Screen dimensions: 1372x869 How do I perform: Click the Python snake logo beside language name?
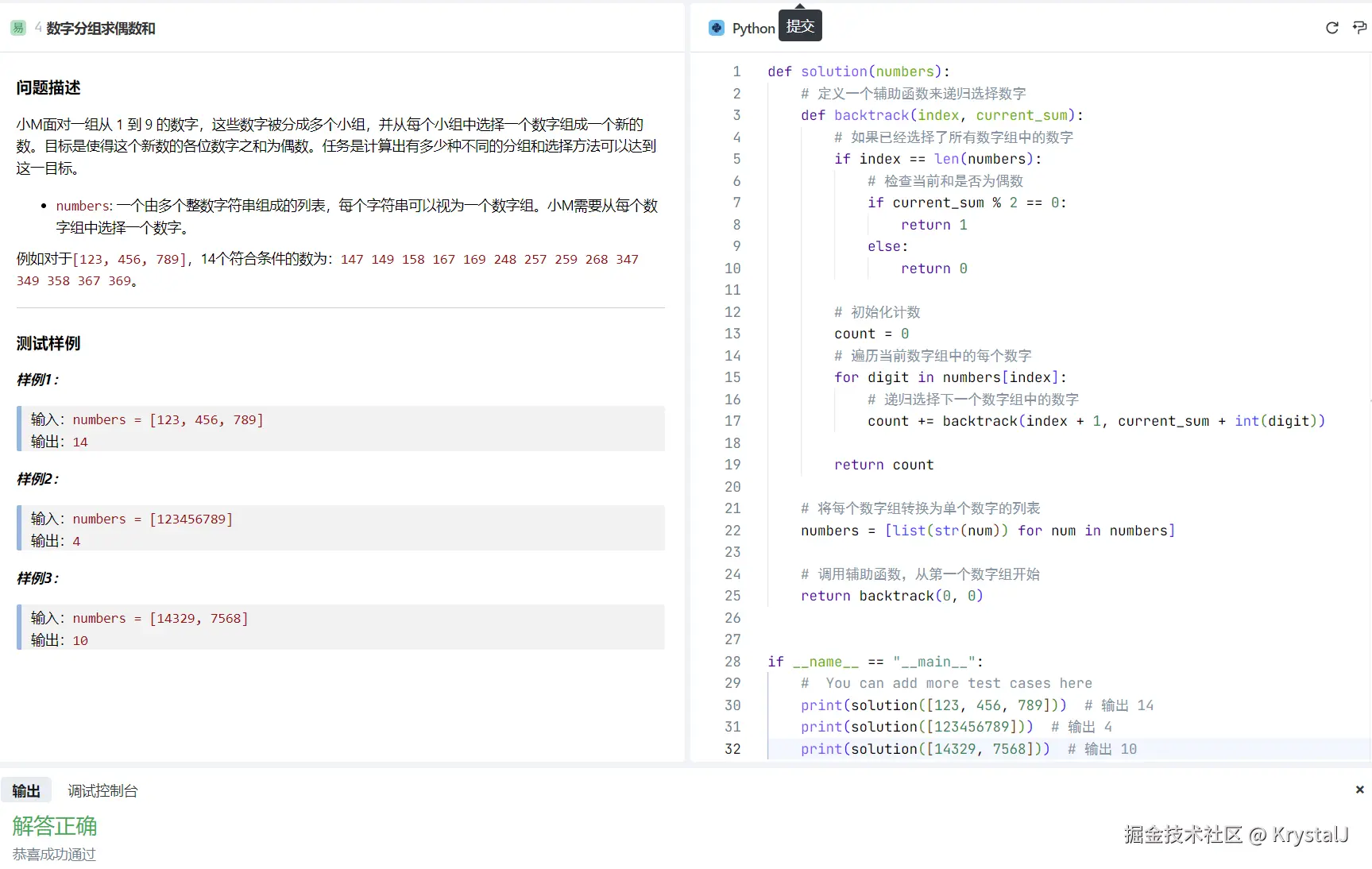click(716, 28)
